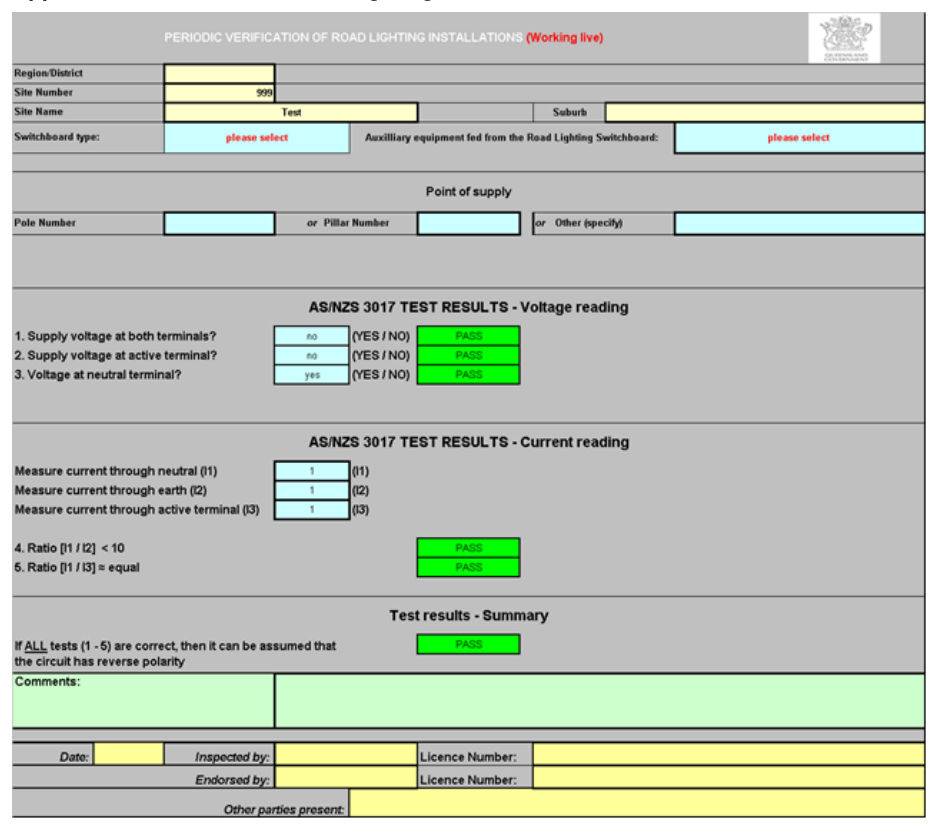Click the Test results Summary PASS cell
The width and height of the screenshot is (939, 831).
tap(468, 644)
